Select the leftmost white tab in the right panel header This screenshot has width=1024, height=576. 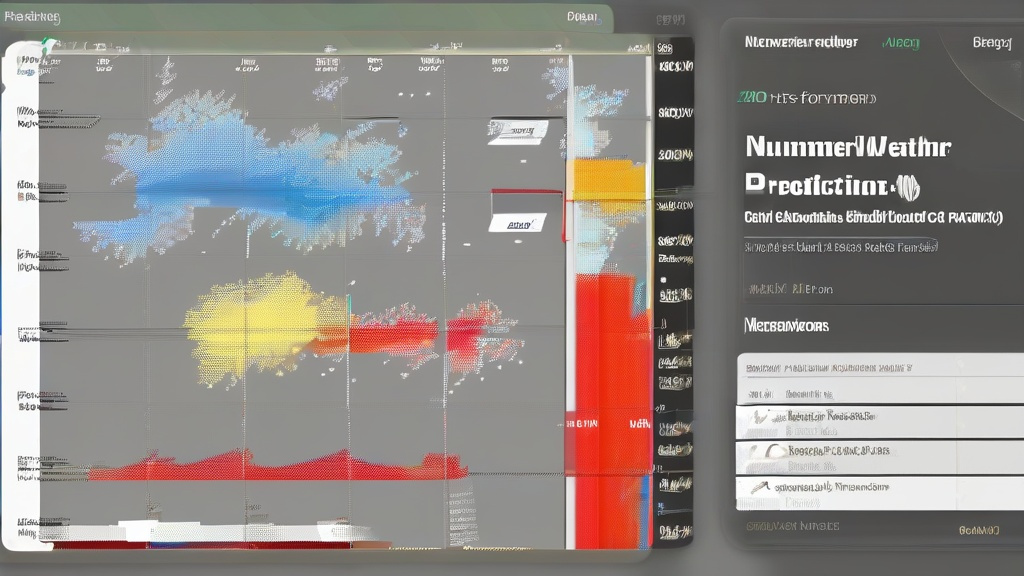point(801,42)
